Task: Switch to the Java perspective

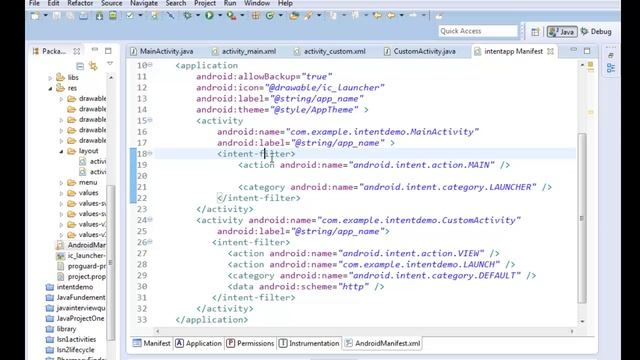Action: (x=562, y=32)
